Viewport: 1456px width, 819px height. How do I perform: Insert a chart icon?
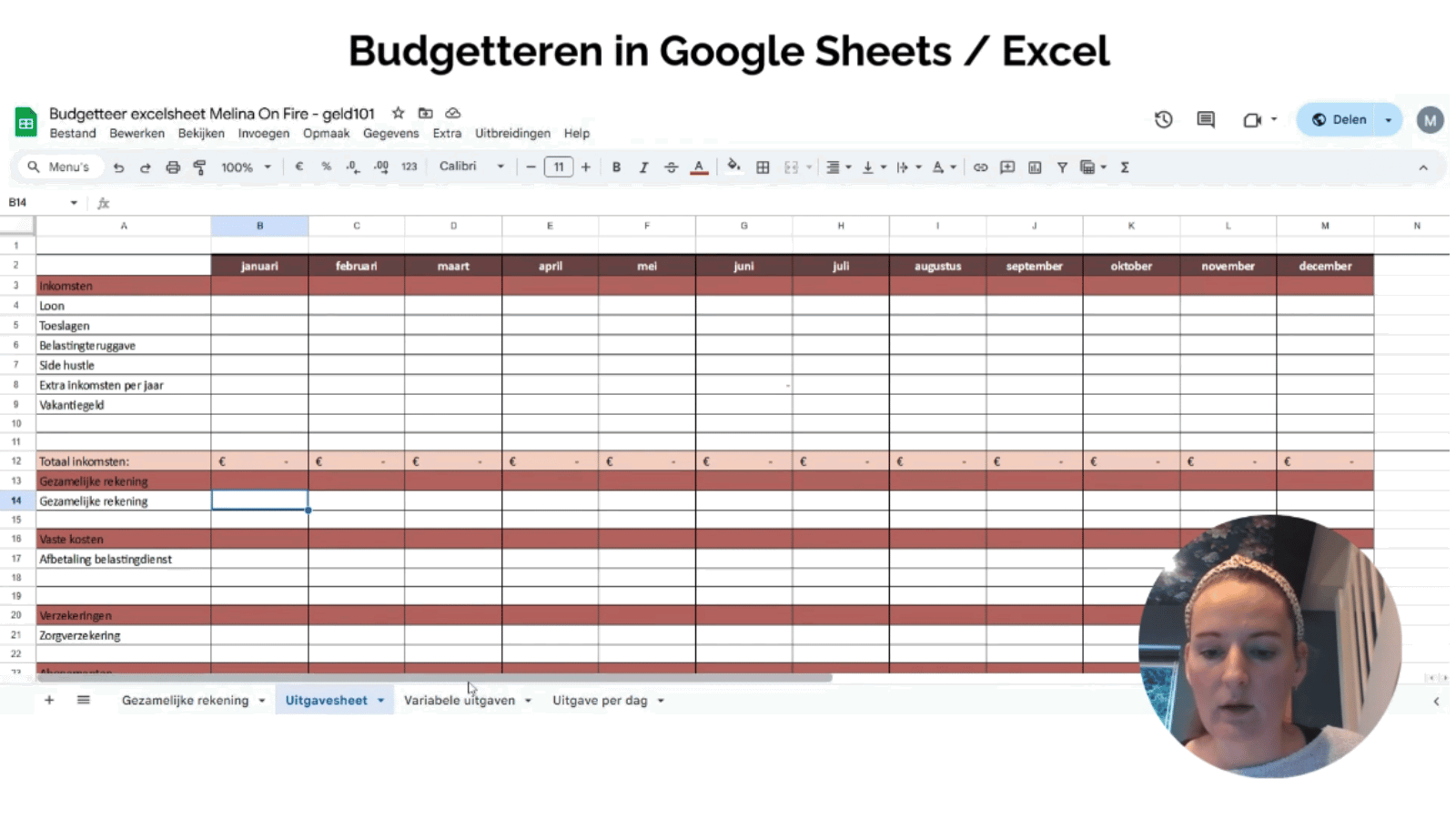1035,167
